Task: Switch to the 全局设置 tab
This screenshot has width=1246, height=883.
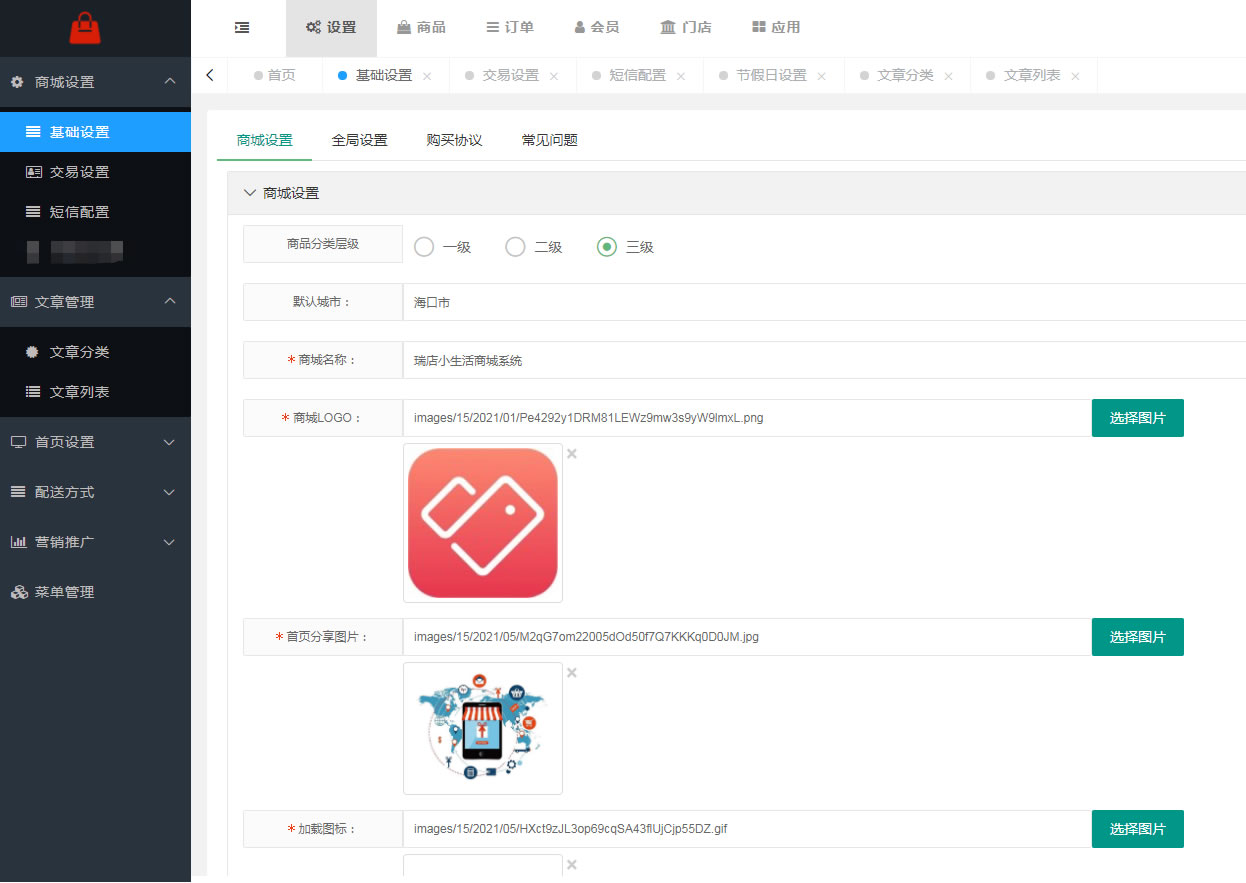Action: click(359, 140)
